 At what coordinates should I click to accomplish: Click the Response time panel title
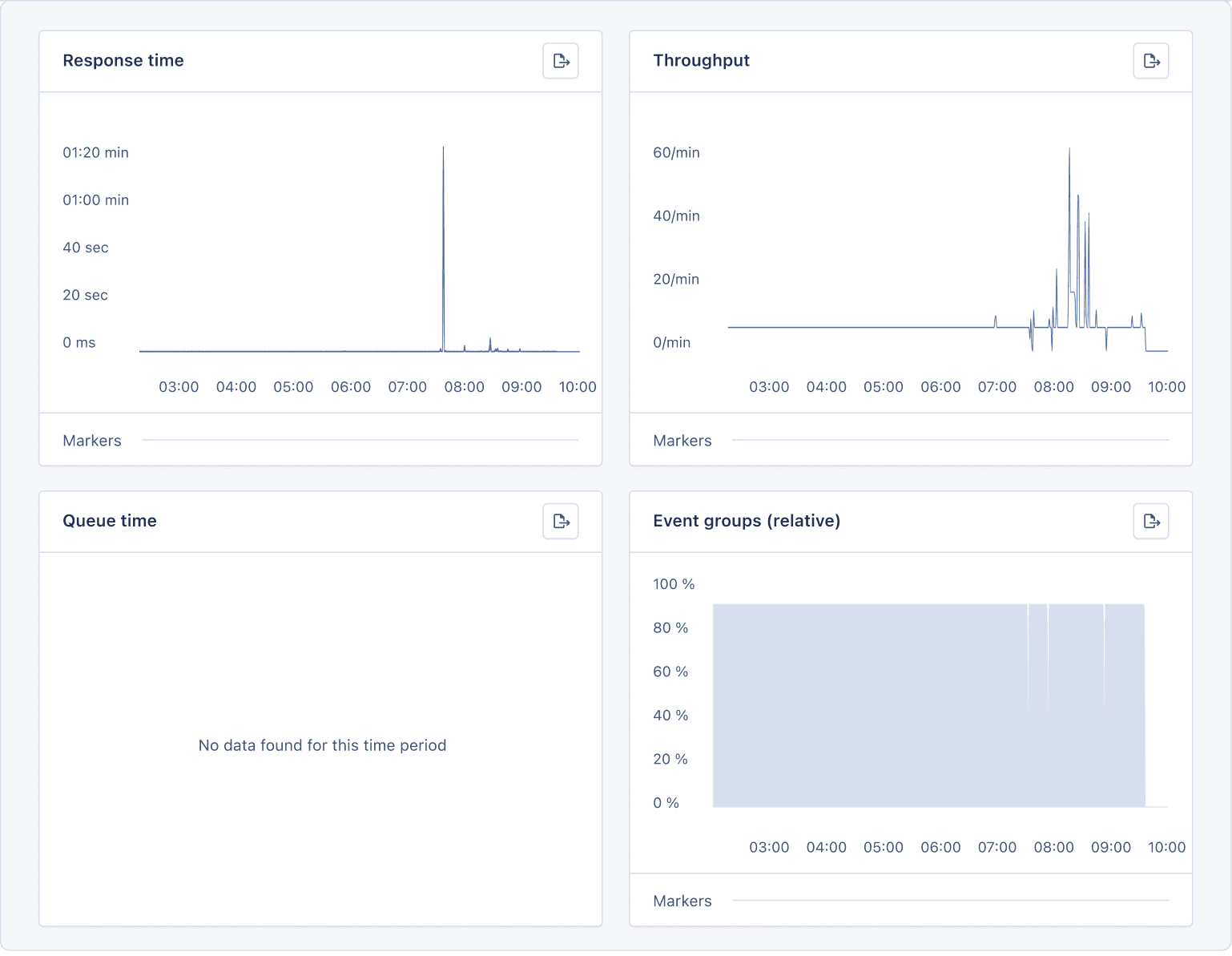coord(123,61)
